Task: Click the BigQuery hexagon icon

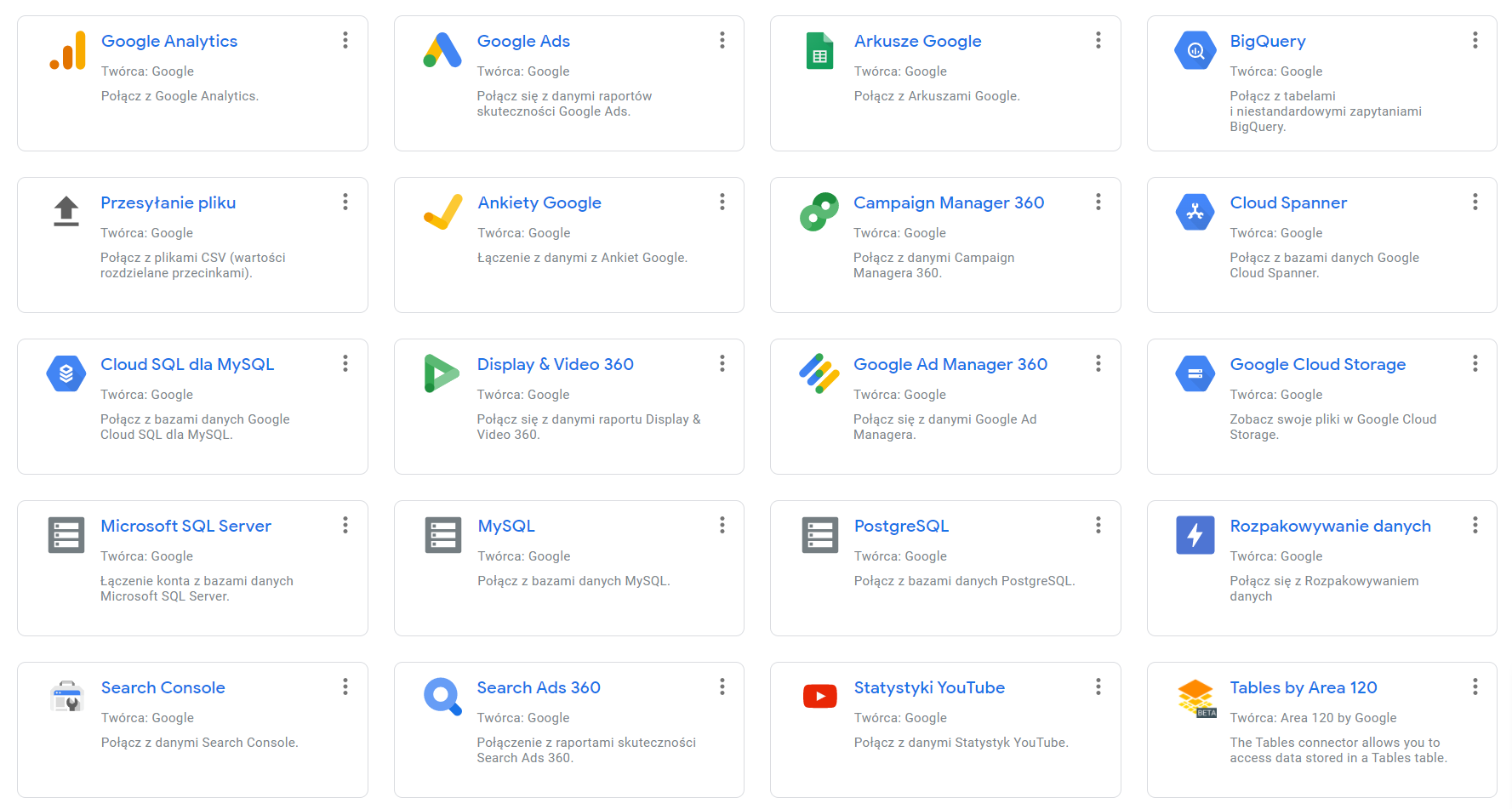Action: [x=1195, y=50]
